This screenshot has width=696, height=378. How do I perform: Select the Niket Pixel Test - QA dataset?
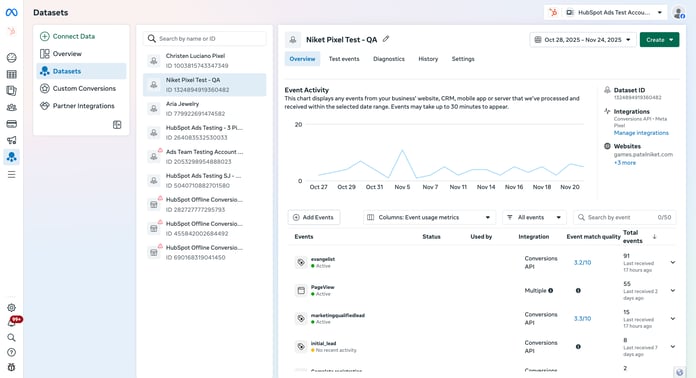[x=205, y=85]
